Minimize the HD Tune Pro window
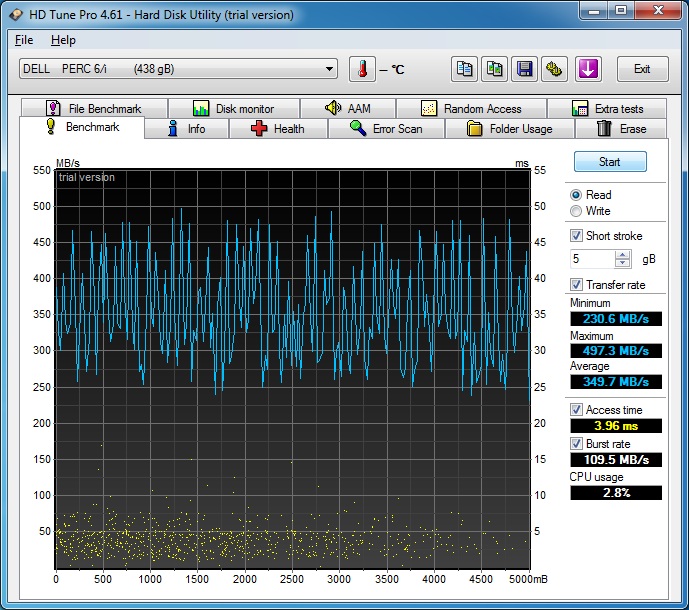Viewport: 689px width, 610px height. pyautogui.click(x=594, y=10)
